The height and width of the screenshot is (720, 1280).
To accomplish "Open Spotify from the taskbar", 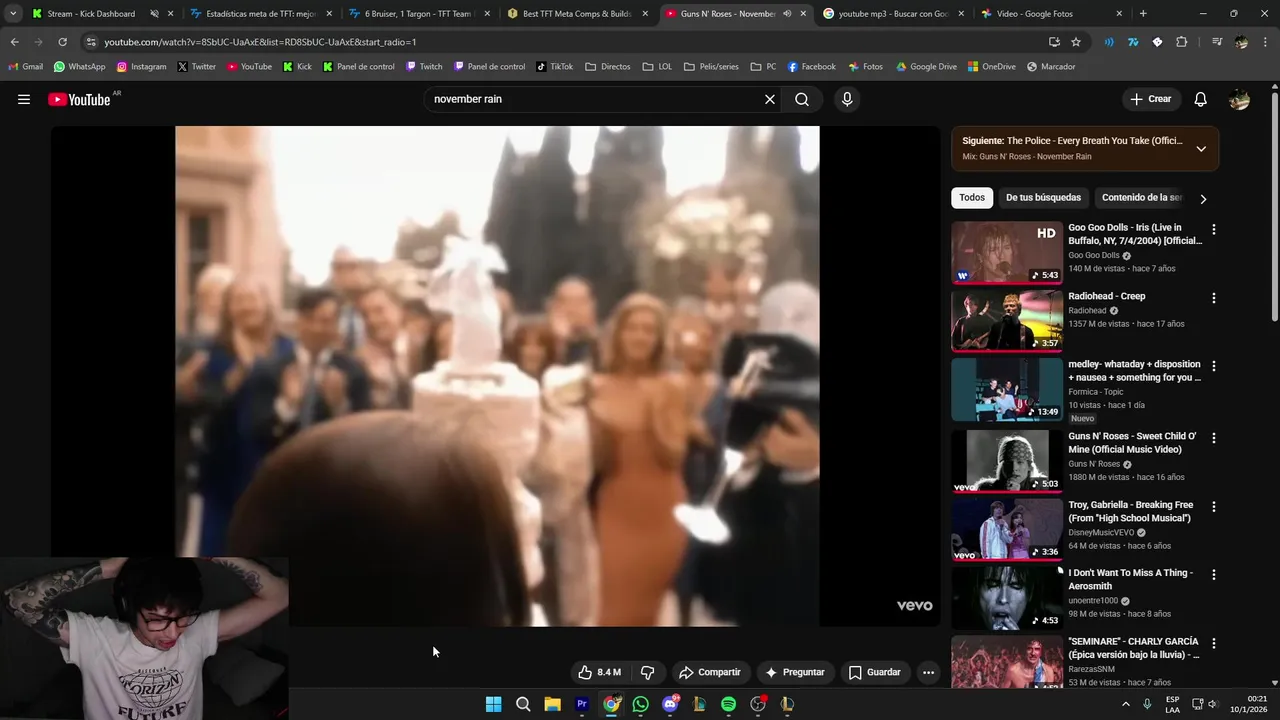I will point(729,704).
